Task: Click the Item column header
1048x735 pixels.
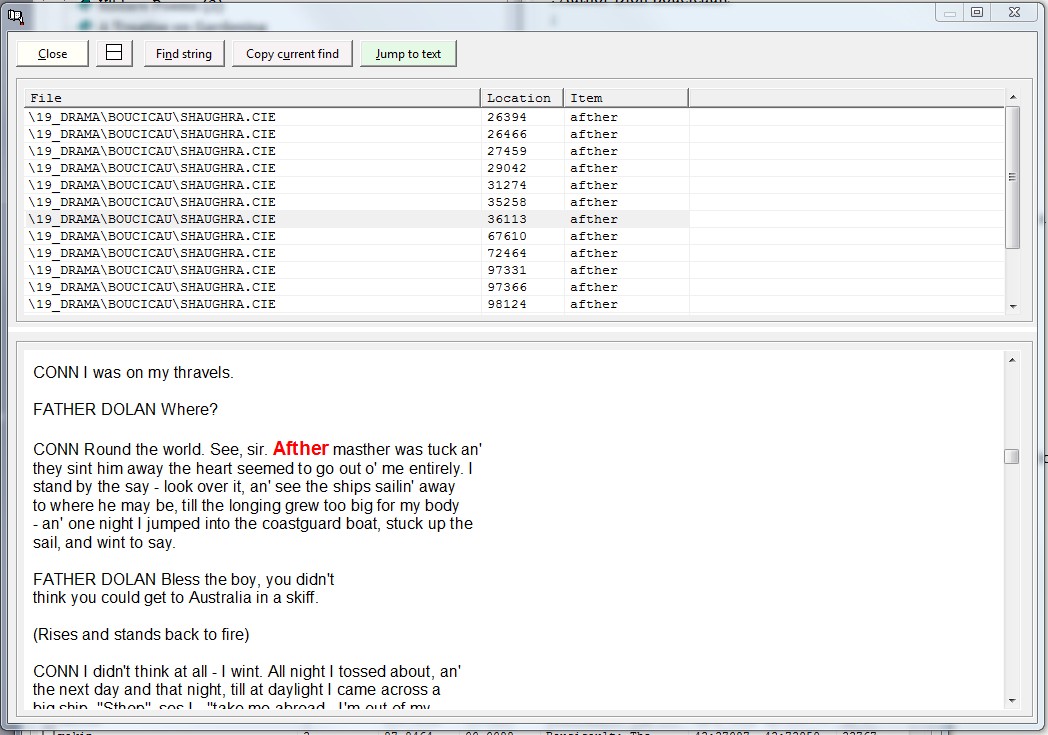Action: click(x=625, y=98)
